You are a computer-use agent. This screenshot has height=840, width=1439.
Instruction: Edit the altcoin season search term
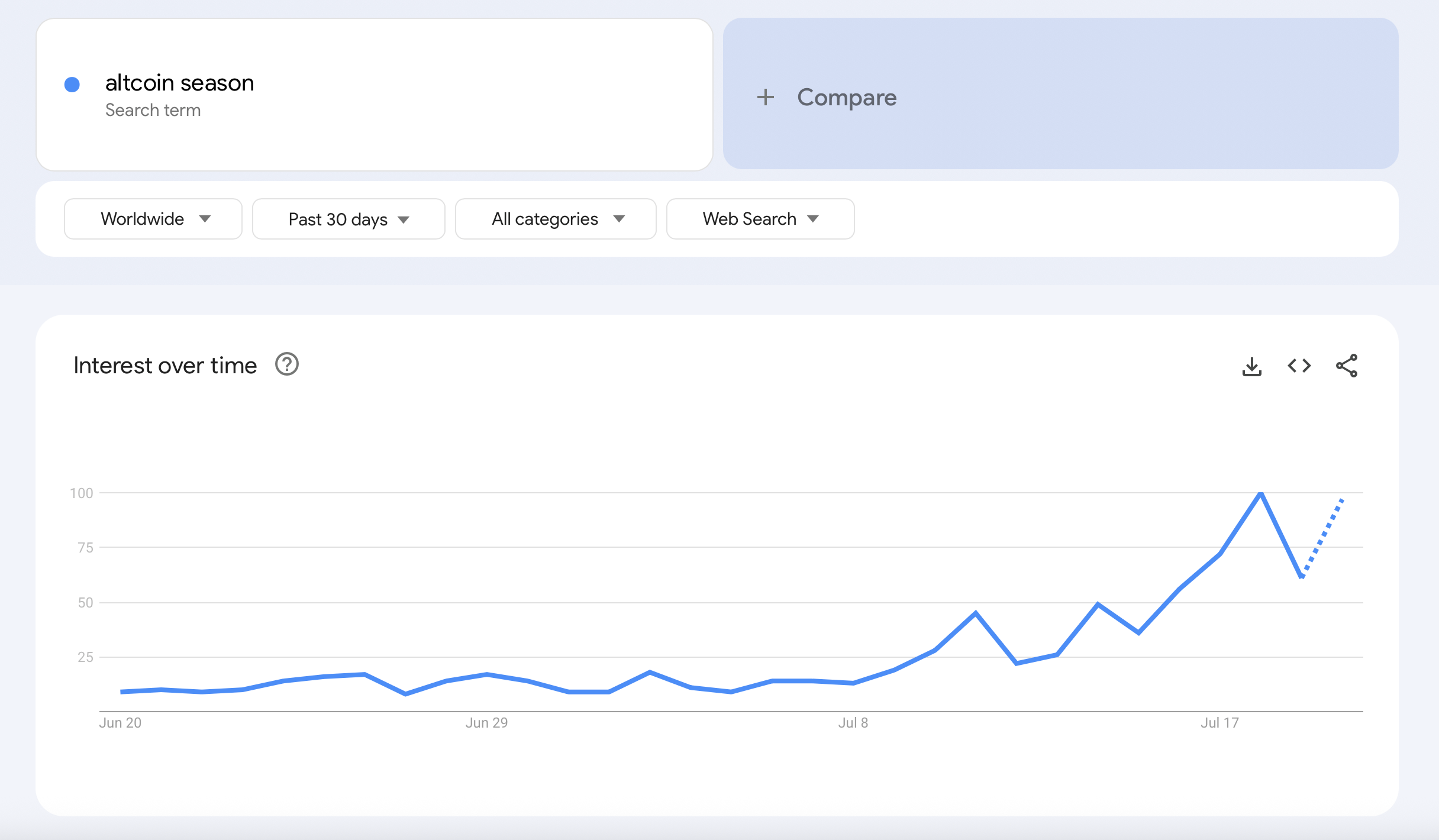[180, 83]
